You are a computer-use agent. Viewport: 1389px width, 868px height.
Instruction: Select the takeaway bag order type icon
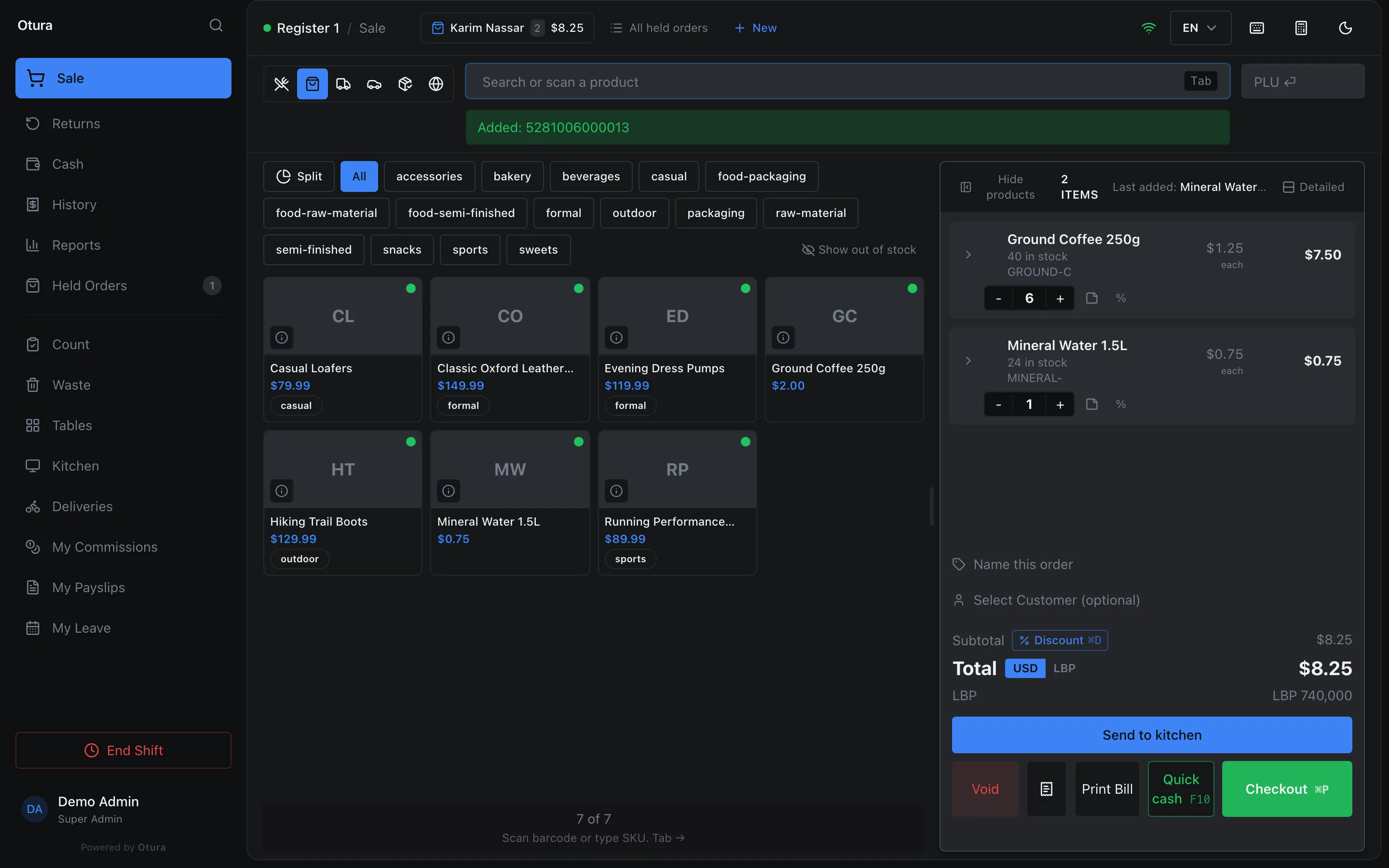click(312, 84)
